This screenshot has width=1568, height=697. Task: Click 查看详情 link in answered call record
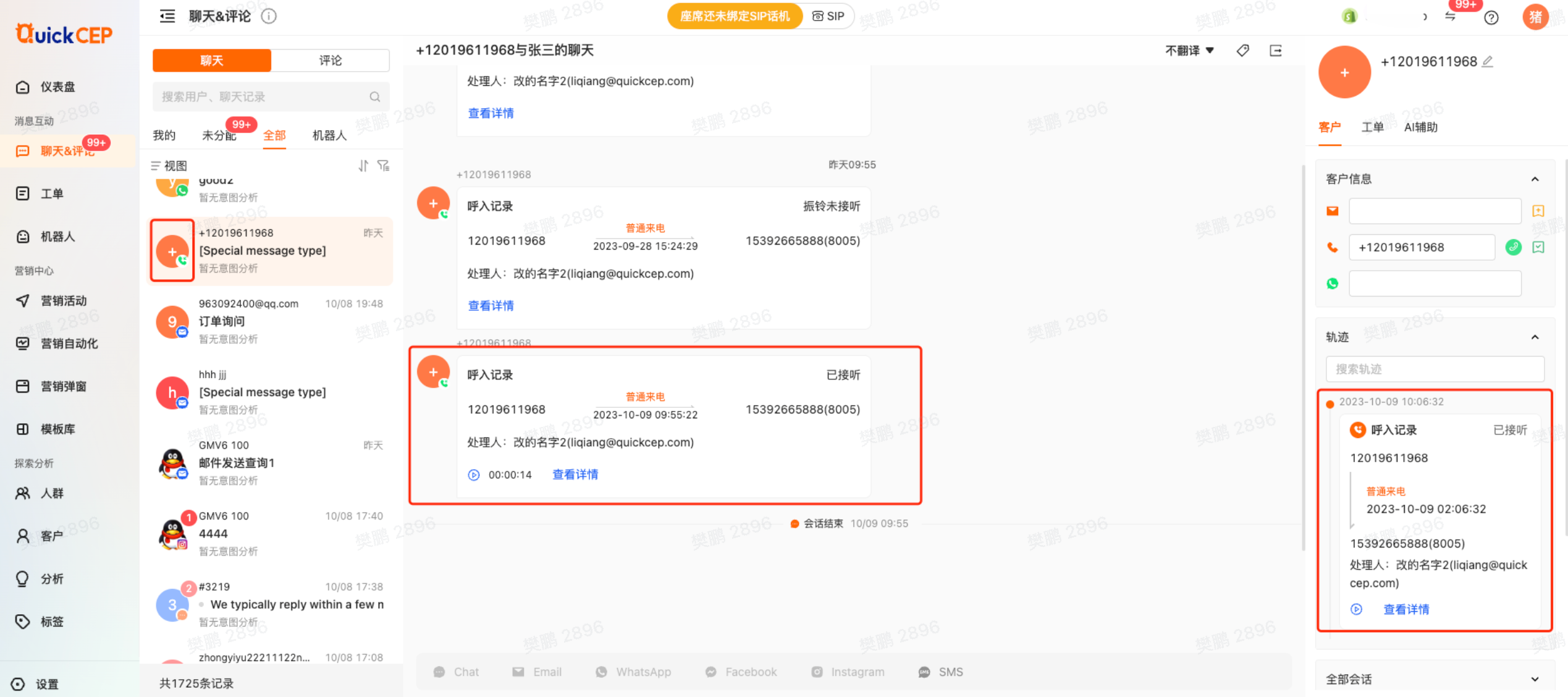[x=575, y=475]
